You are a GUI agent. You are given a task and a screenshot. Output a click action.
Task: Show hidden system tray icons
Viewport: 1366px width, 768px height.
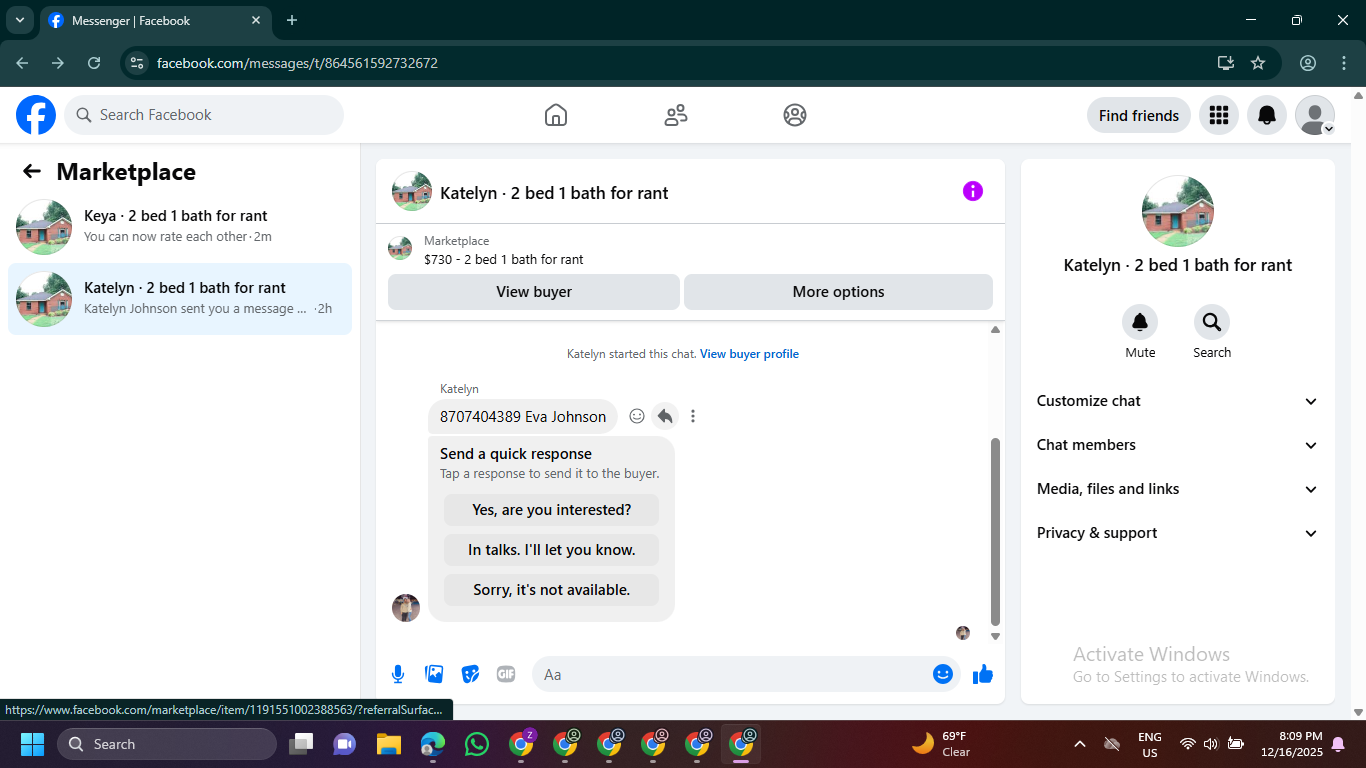(x=1079, y=744)
